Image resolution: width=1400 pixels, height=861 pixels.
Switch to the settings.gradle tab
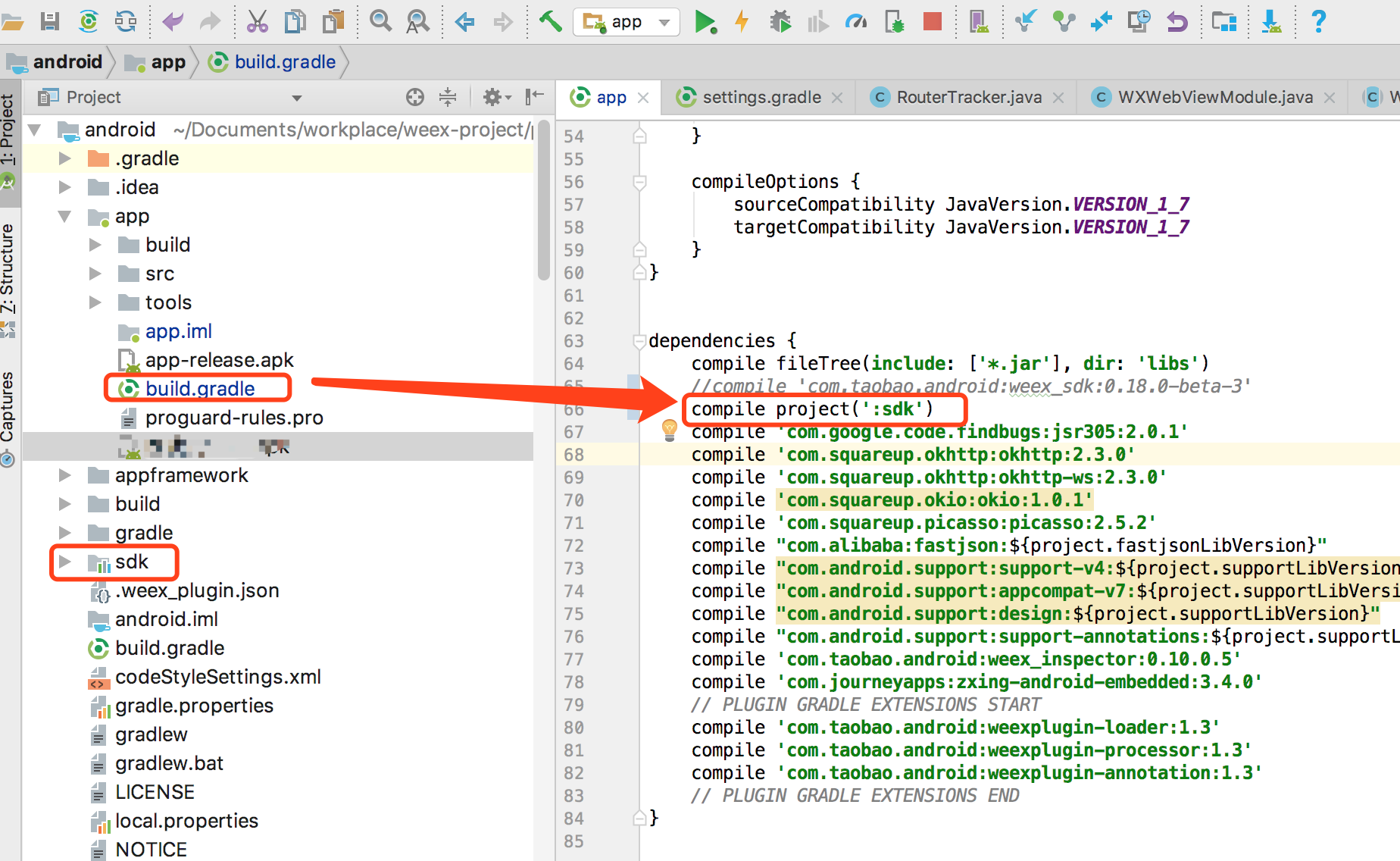click(761, 97)
